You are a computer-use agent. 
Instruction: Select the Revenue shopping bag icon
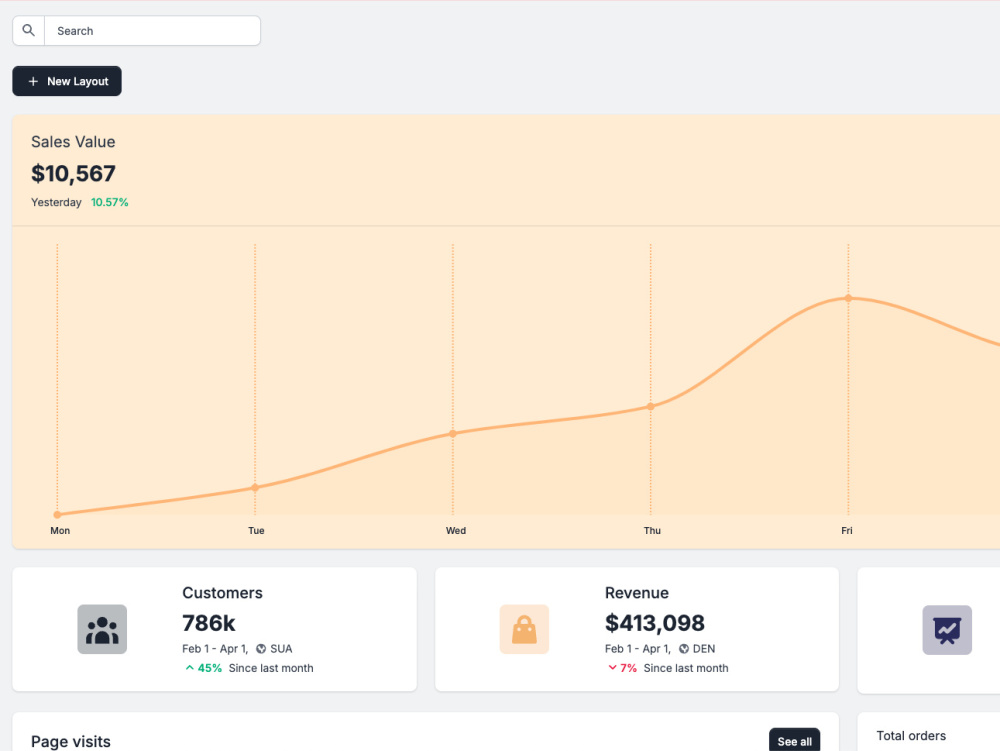(524, 629)
